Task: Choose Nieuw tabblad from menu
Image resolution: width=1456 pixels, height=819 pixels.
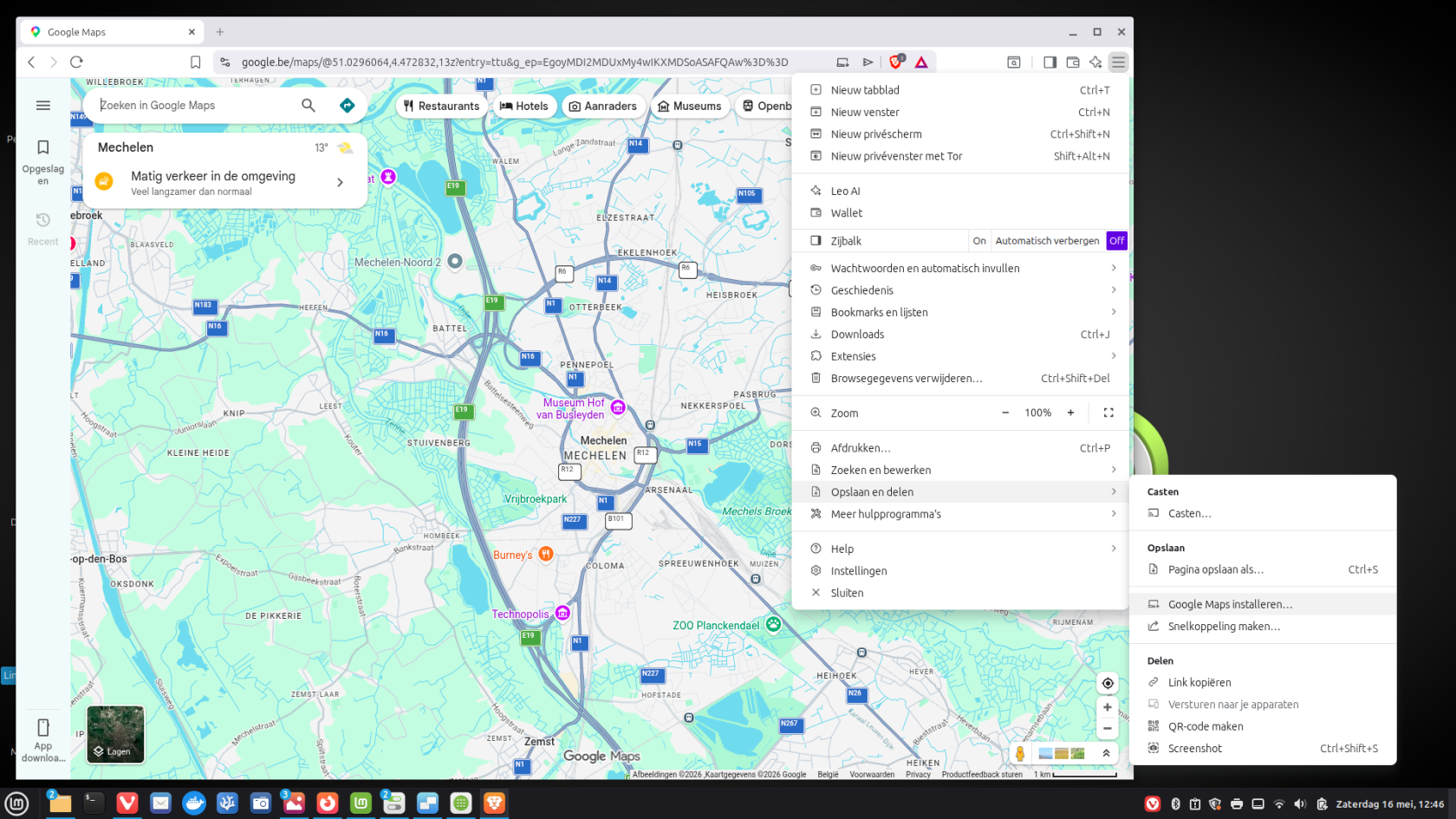Action: pyautogui.click(x=960, y=90)
